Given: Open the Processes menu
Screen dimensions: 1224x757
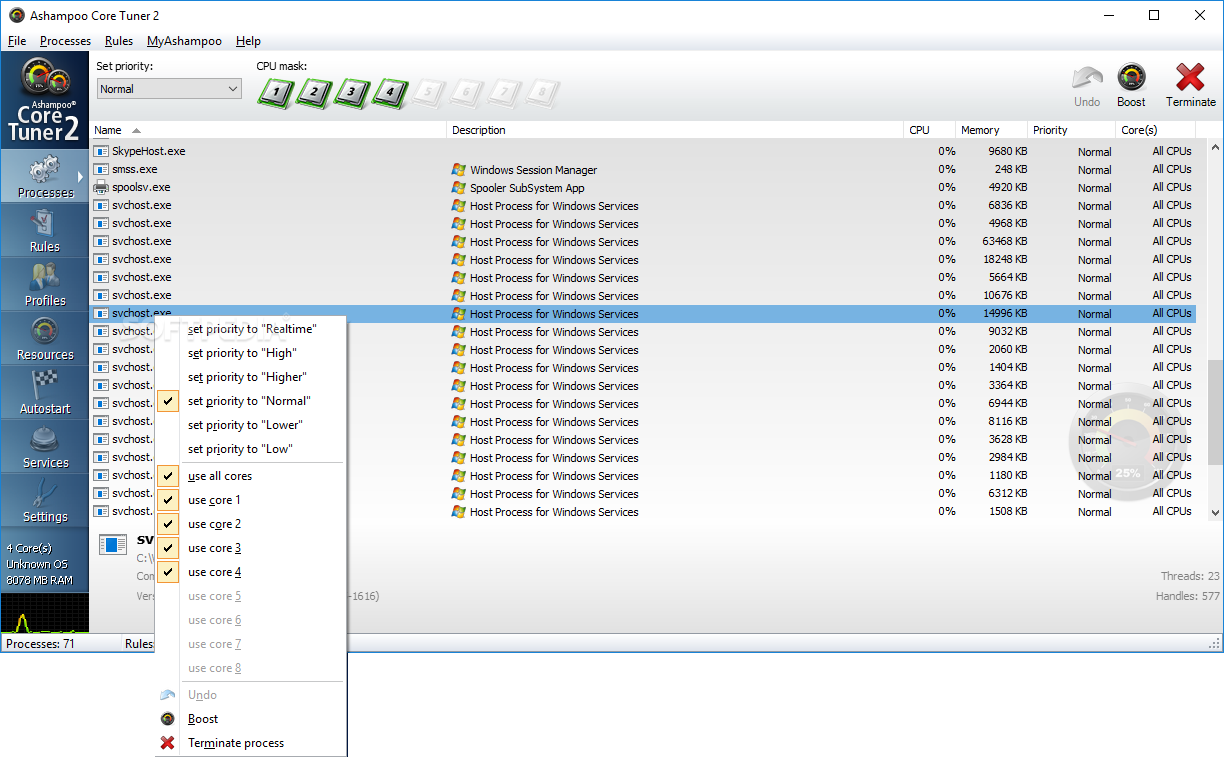Looking at the screenshot, I should tap(65, 41).
